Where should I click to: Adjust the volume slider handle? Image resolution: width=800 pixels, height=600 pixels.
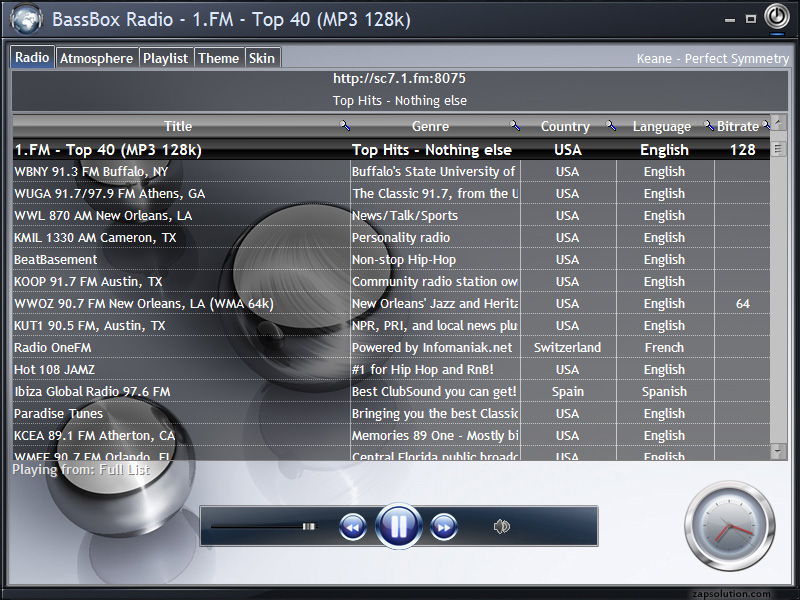tap(309, 527)
